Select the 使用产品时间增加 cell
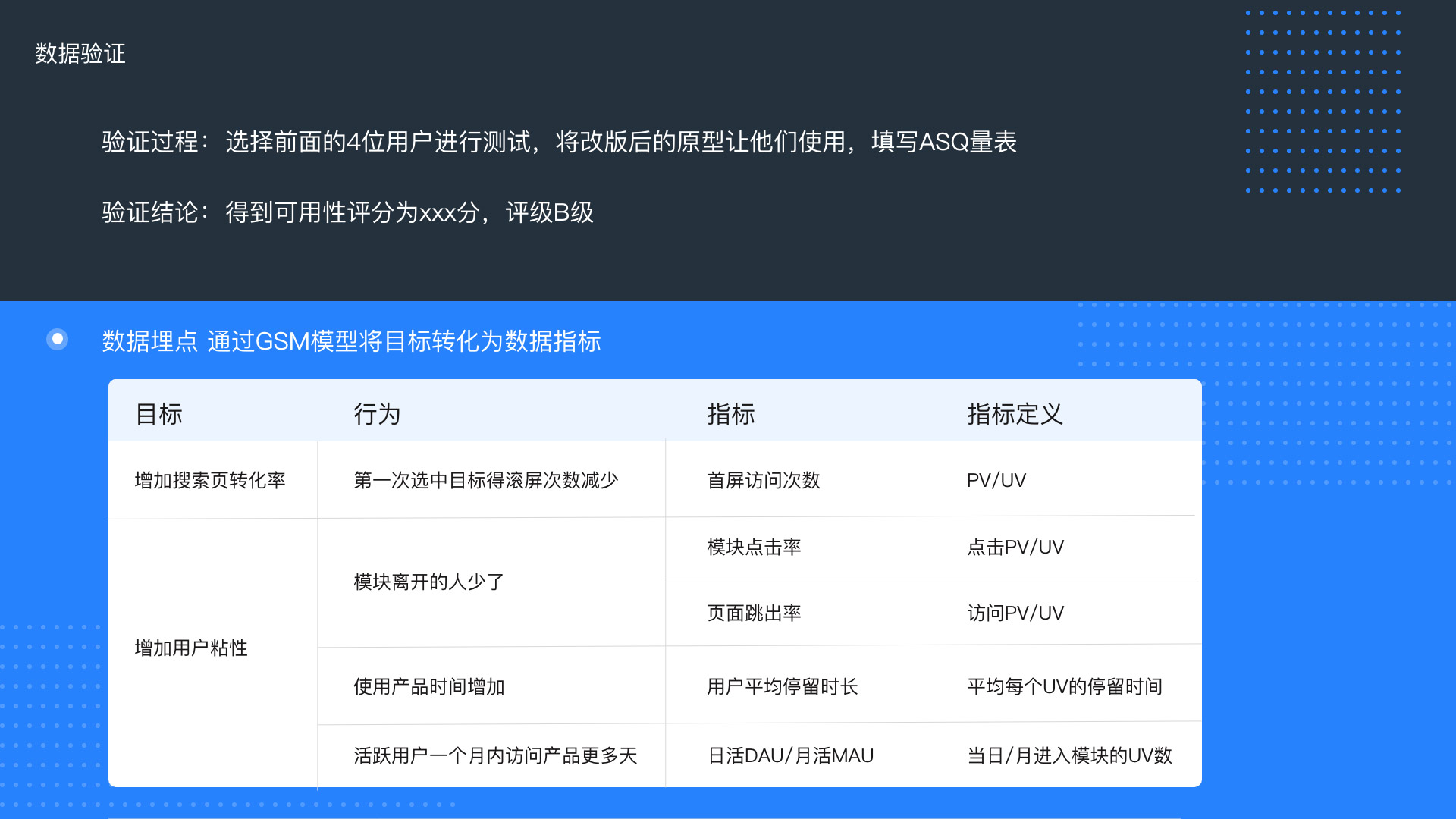The width and height of the screenshot is (1456, 819). click(429, 686)
